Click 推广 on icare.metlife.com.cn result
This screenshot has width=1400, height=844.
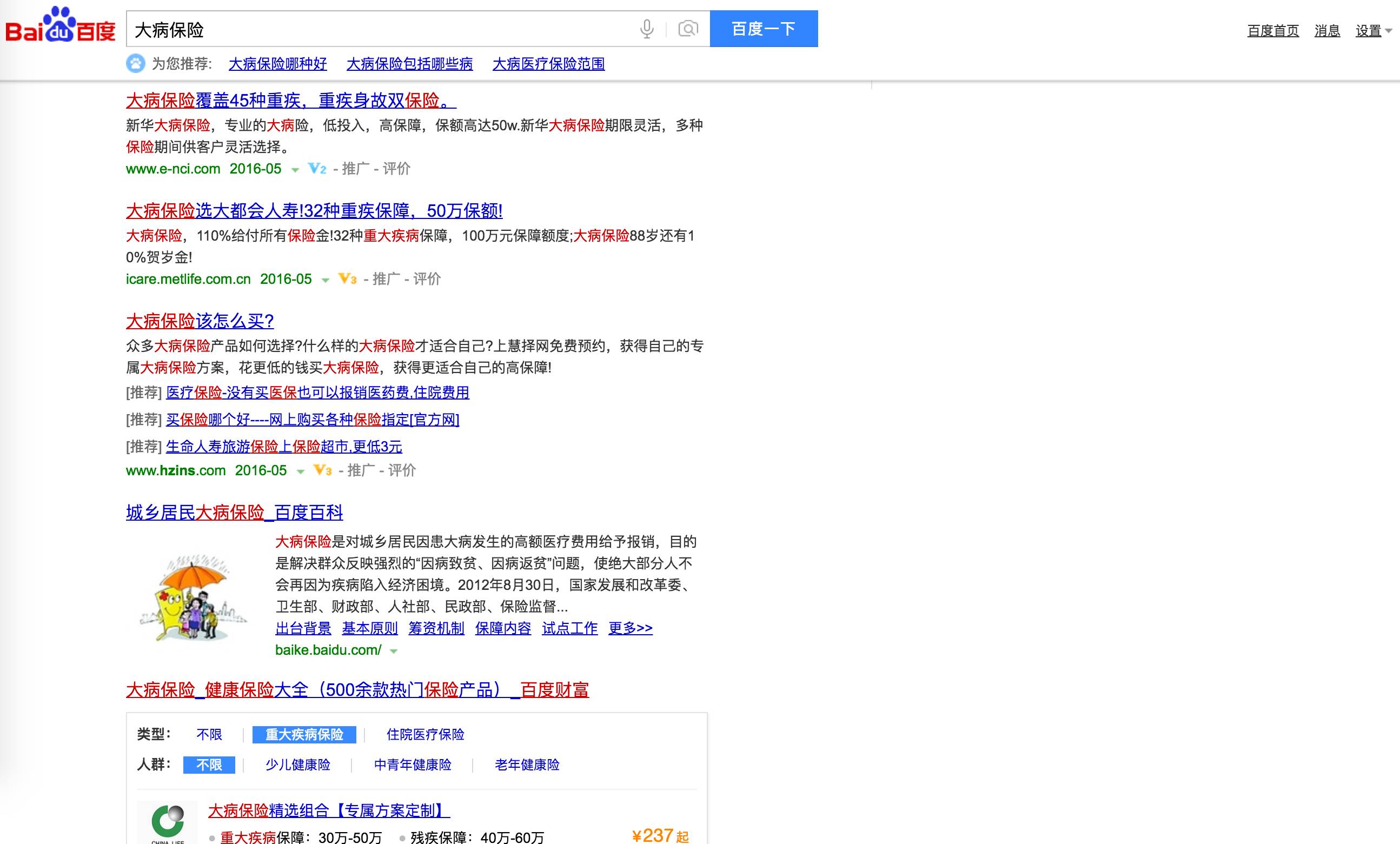coord(386,279)
